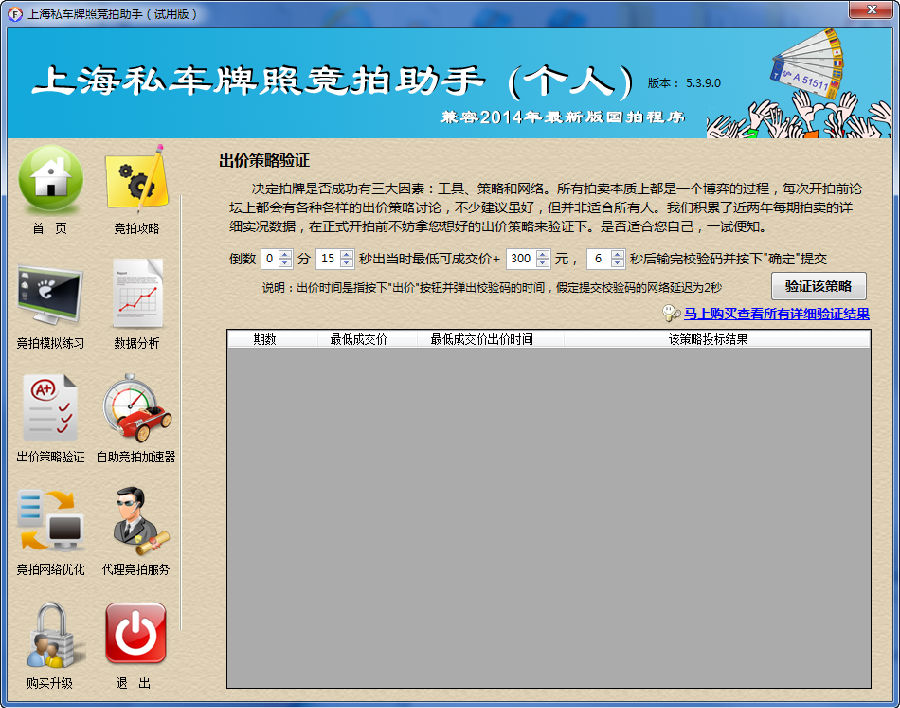Click the 最低成交价 column header
Viewport: 900px width, 708px height.
(358, 340)
